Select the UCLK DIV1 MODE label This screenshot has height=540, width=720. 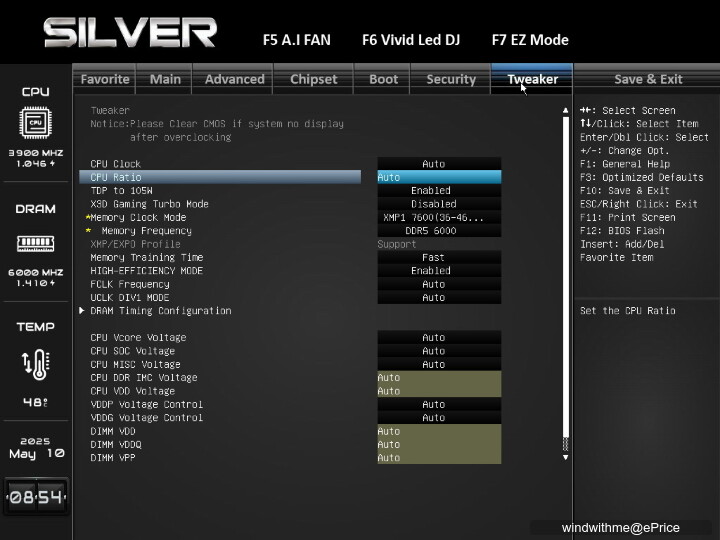click(x=129, y=298)
